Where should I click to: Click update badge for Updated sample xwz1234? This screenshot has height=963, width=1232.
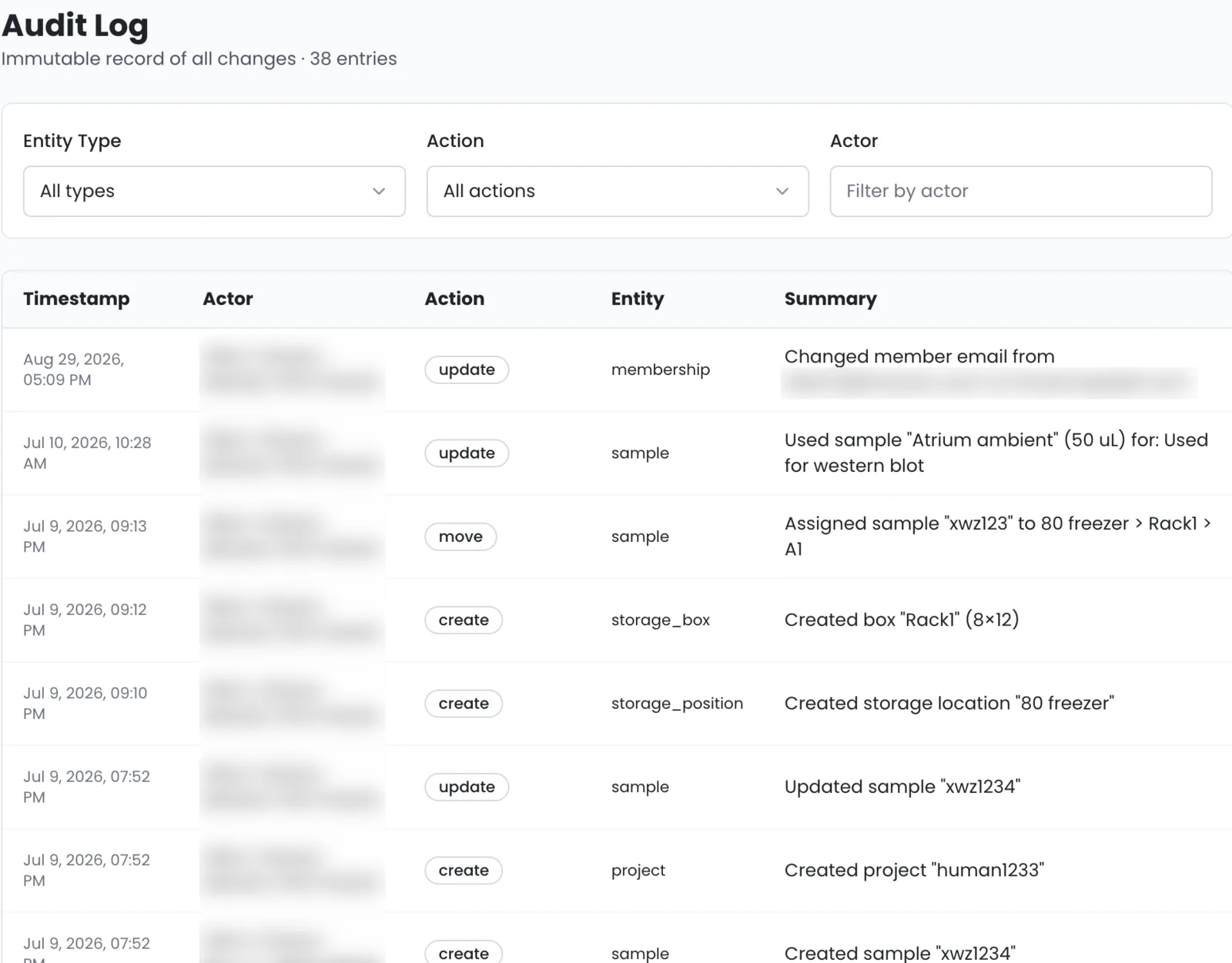click(x=467, y=787)
